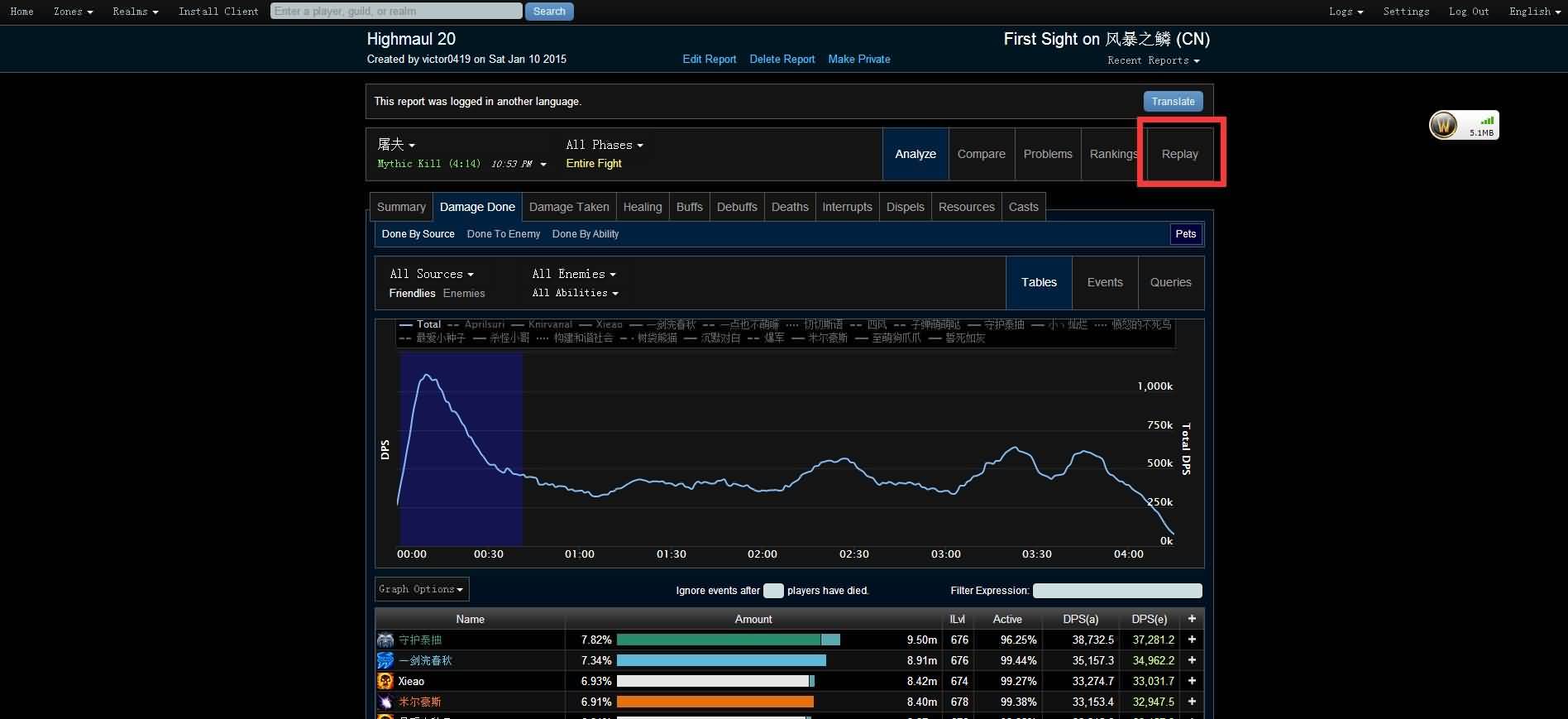Open the Zones dropdown menu
Viewport: 1568px width, 719px height.
pos(73,12)
